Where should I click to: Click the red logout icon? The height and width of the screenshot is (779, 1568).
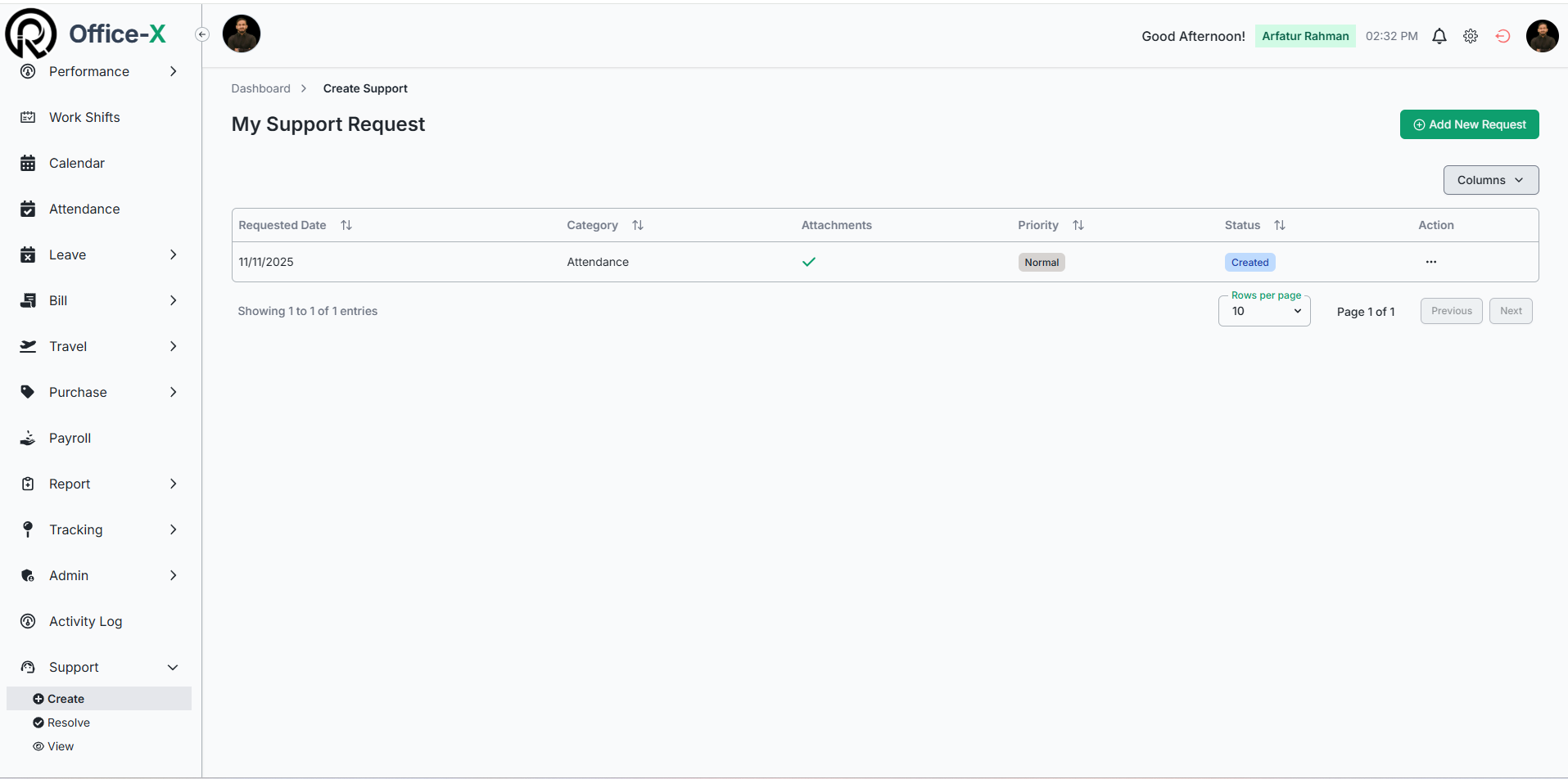tap(1502, 36)
